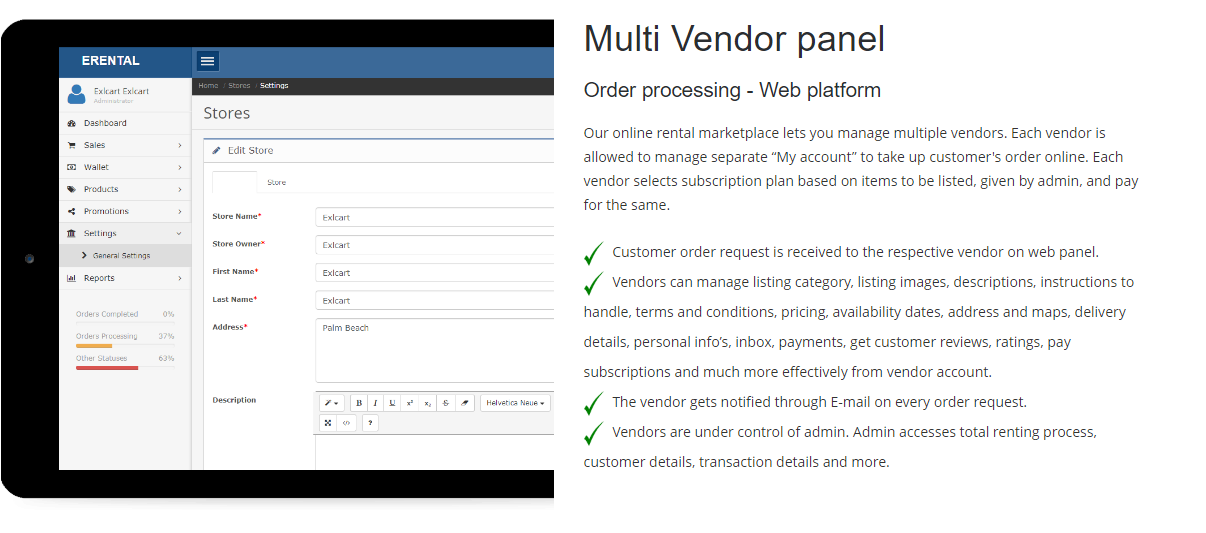Image resolution: width=1206 pixels, height=533 pixels.
Task: Click the Stores page heading
Action: [227, 113]
